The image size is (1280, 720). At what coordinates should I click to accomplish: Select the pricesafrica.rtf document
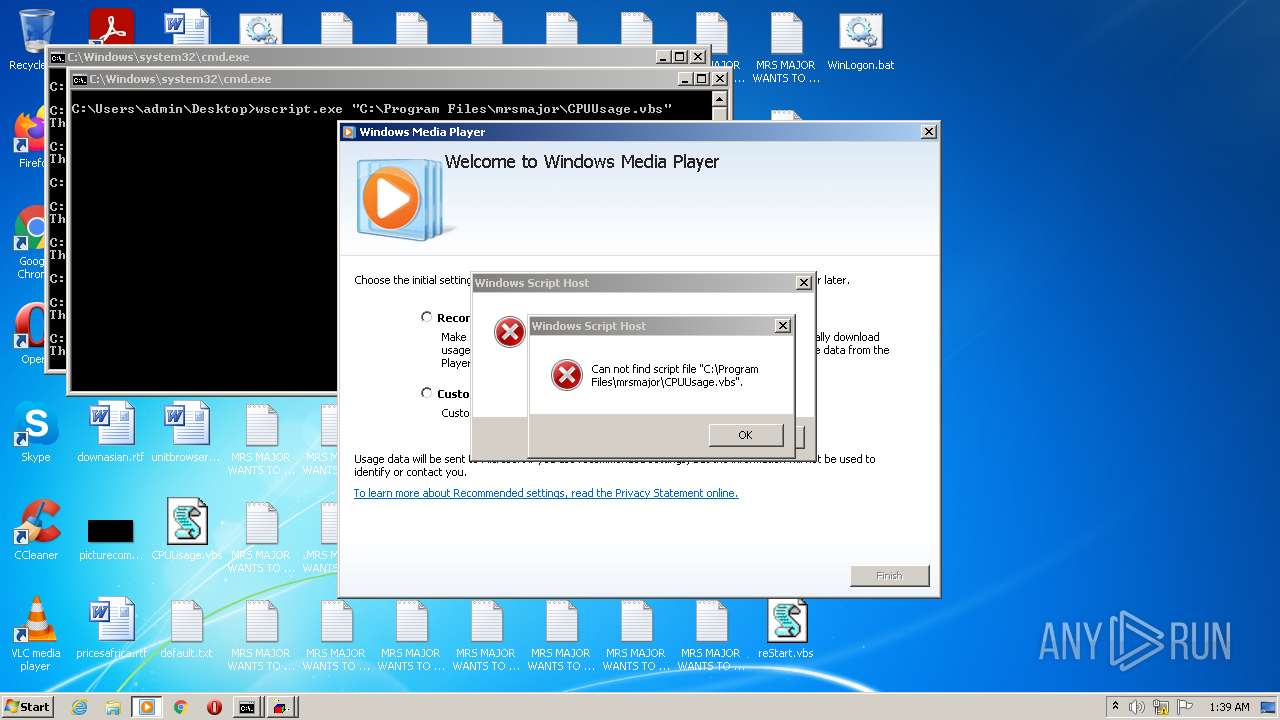click(111, 628)
